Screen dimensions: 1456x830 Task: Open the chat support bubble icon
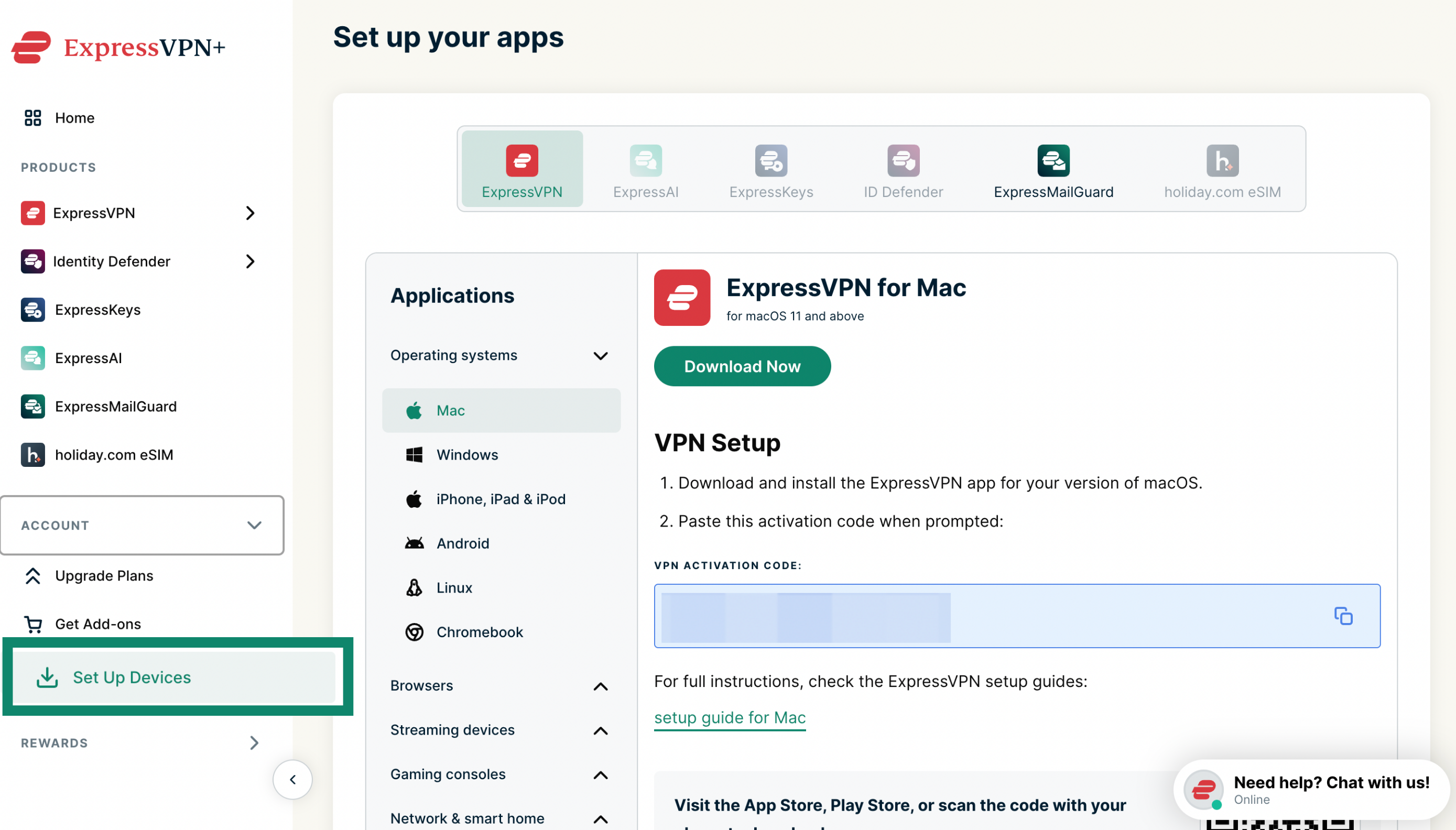pos(1203,790)
